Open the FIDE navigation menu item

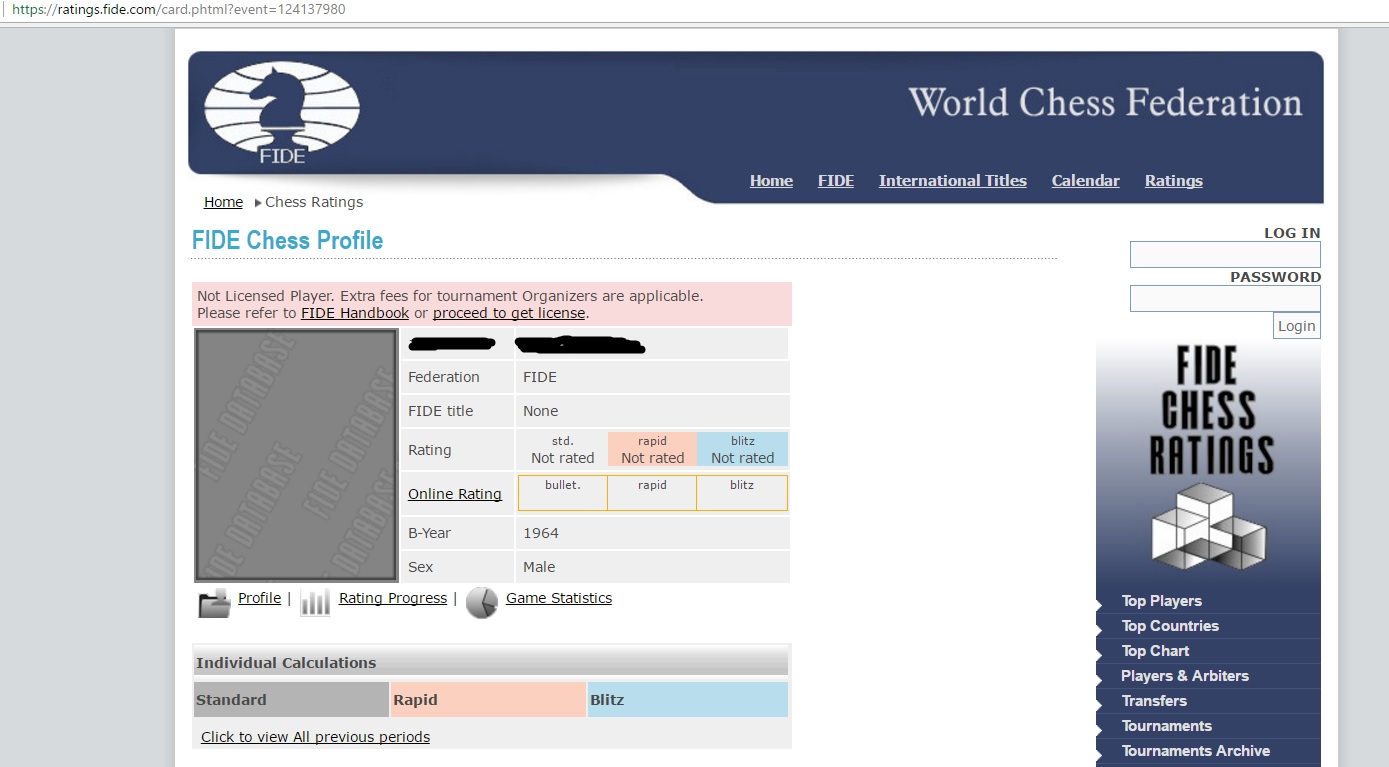coord(836,181)
